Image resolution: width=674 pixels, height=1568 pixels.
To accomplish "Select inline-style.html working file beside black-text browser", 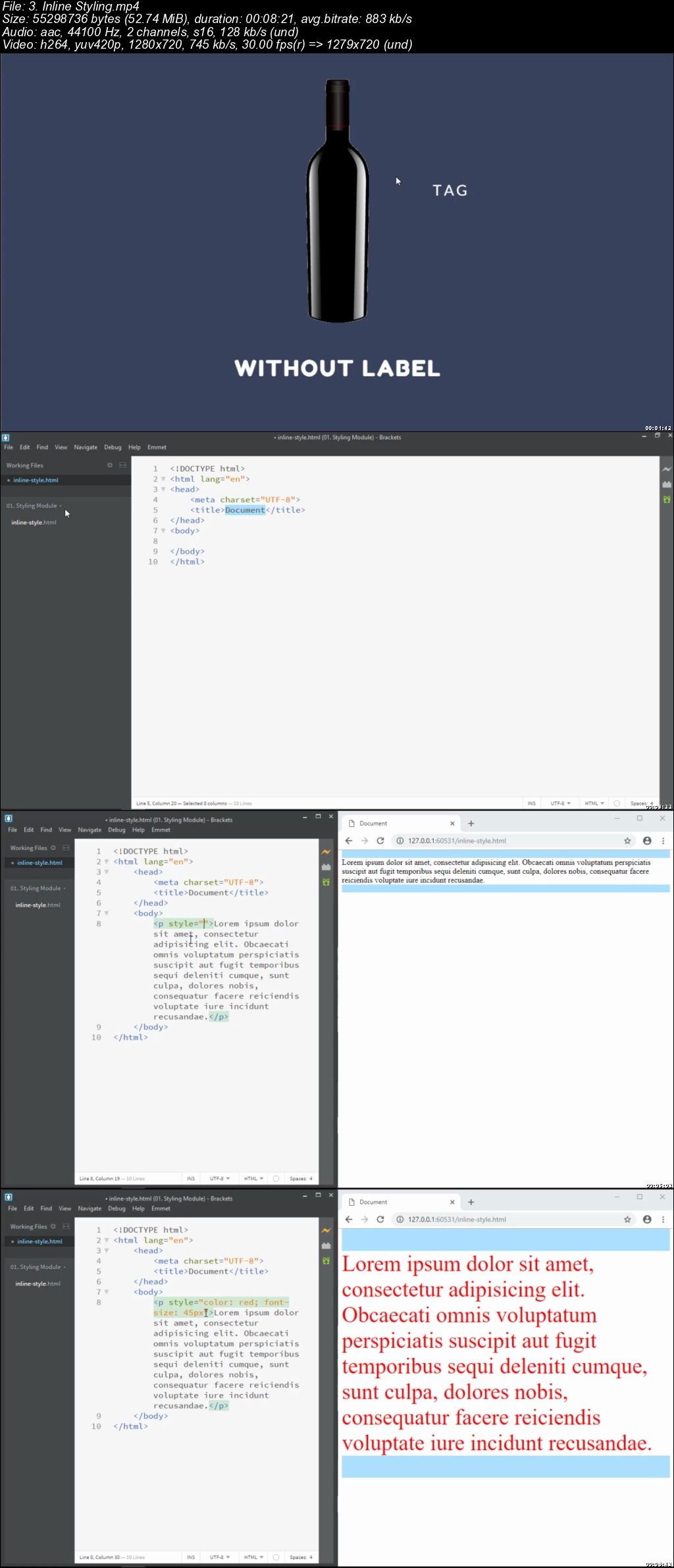I will coord(38,863).
